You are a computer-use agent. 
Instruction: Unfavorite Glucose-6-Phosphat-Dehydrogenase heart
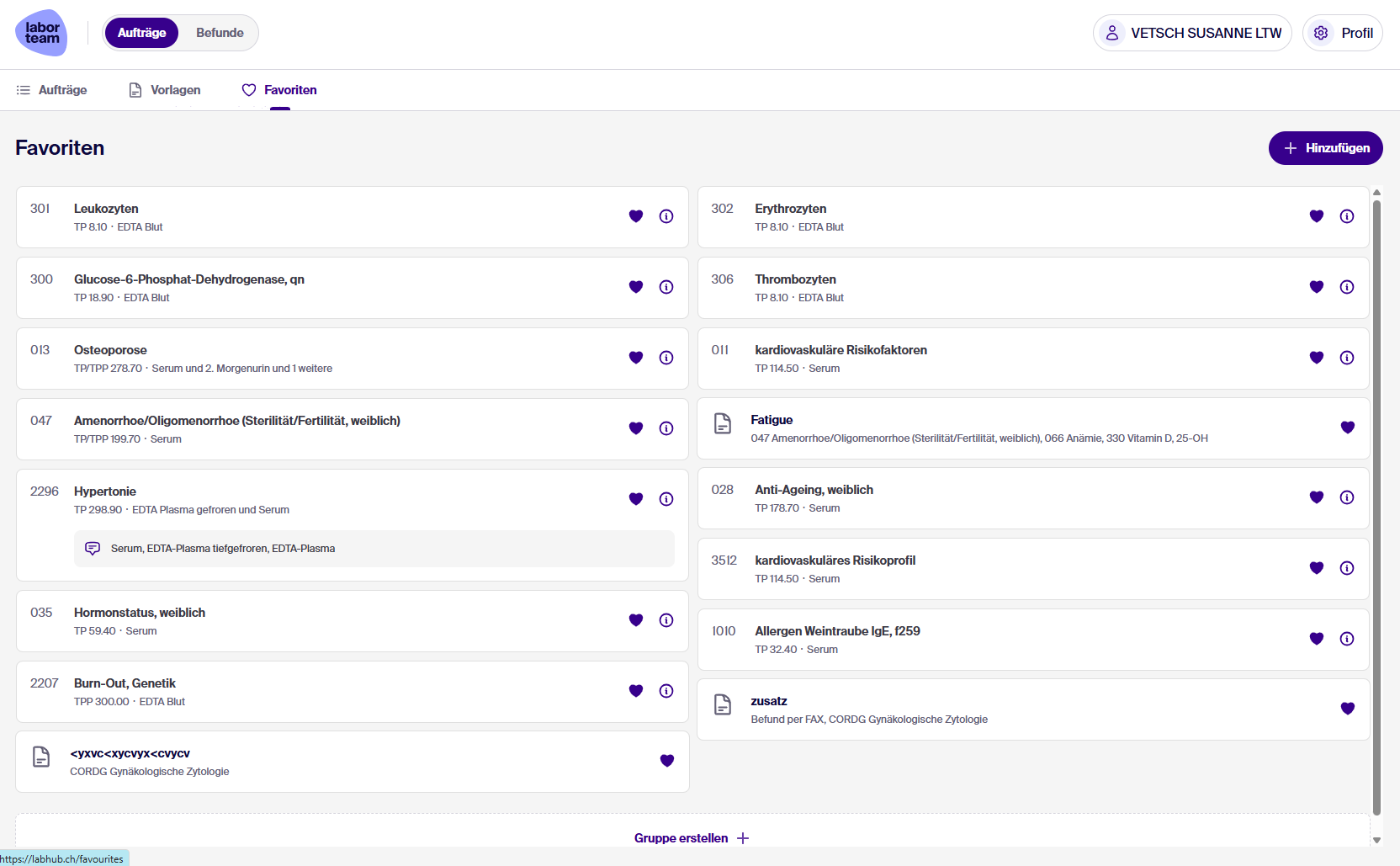636,287
